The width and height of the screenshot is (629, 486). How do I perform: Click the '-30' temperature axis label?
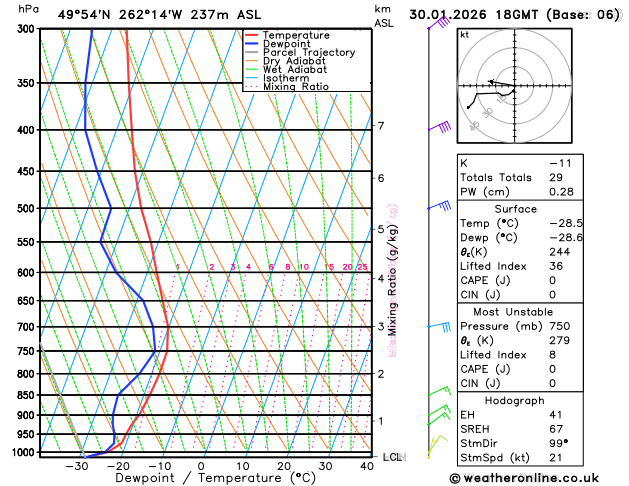[77, 466]
